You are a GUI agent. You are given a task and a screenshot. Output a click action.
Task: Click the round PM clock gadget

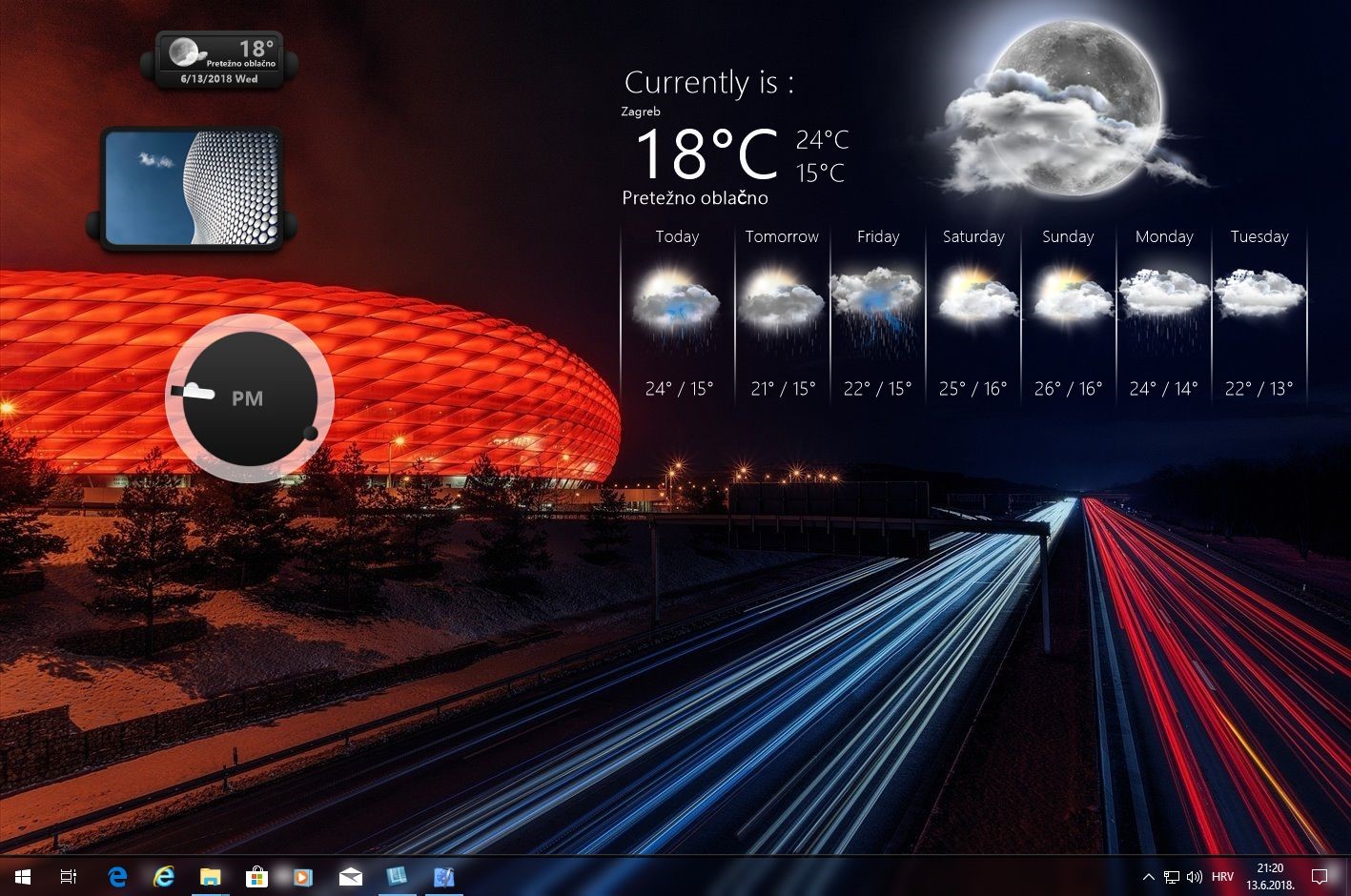pos(250,398)
